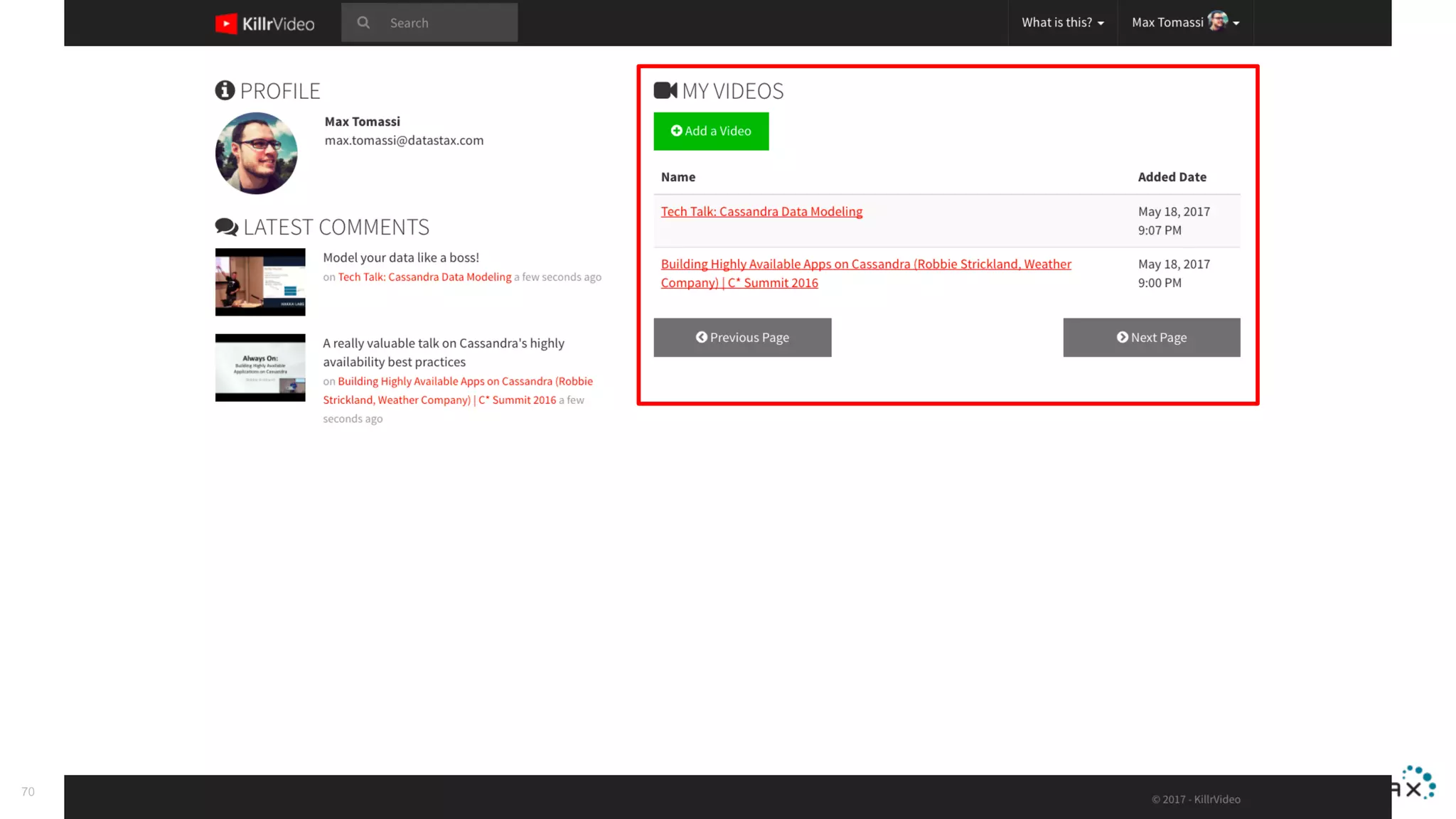
Task: Click comment's Tech Talk: Cassandra Data Modeling link
Action: (x=424, y=277)
